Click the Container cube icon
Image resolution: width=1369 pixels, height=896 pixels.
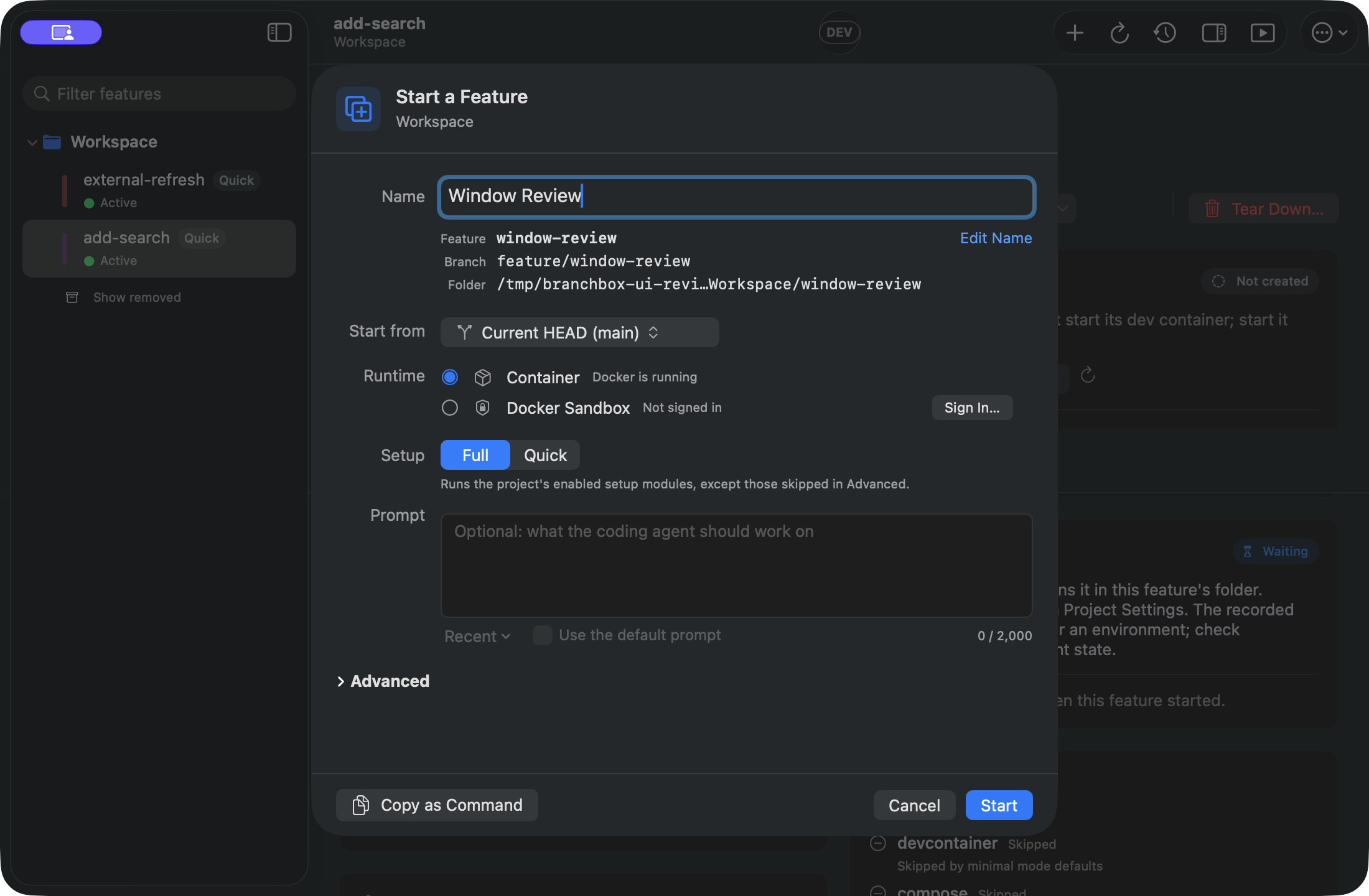(483, 377)
